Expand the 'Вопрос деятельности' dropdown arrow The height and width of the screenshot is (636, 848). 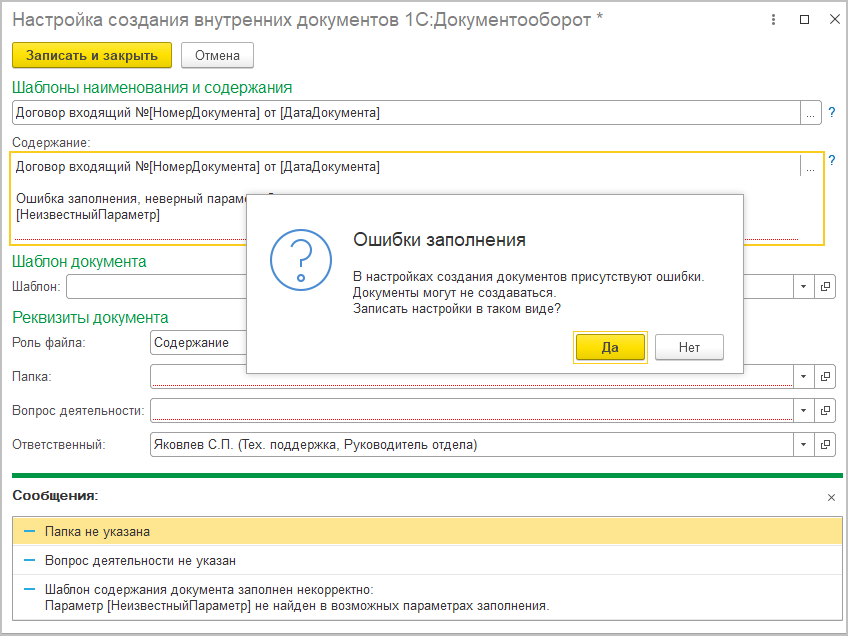click(x=803, y=410)
